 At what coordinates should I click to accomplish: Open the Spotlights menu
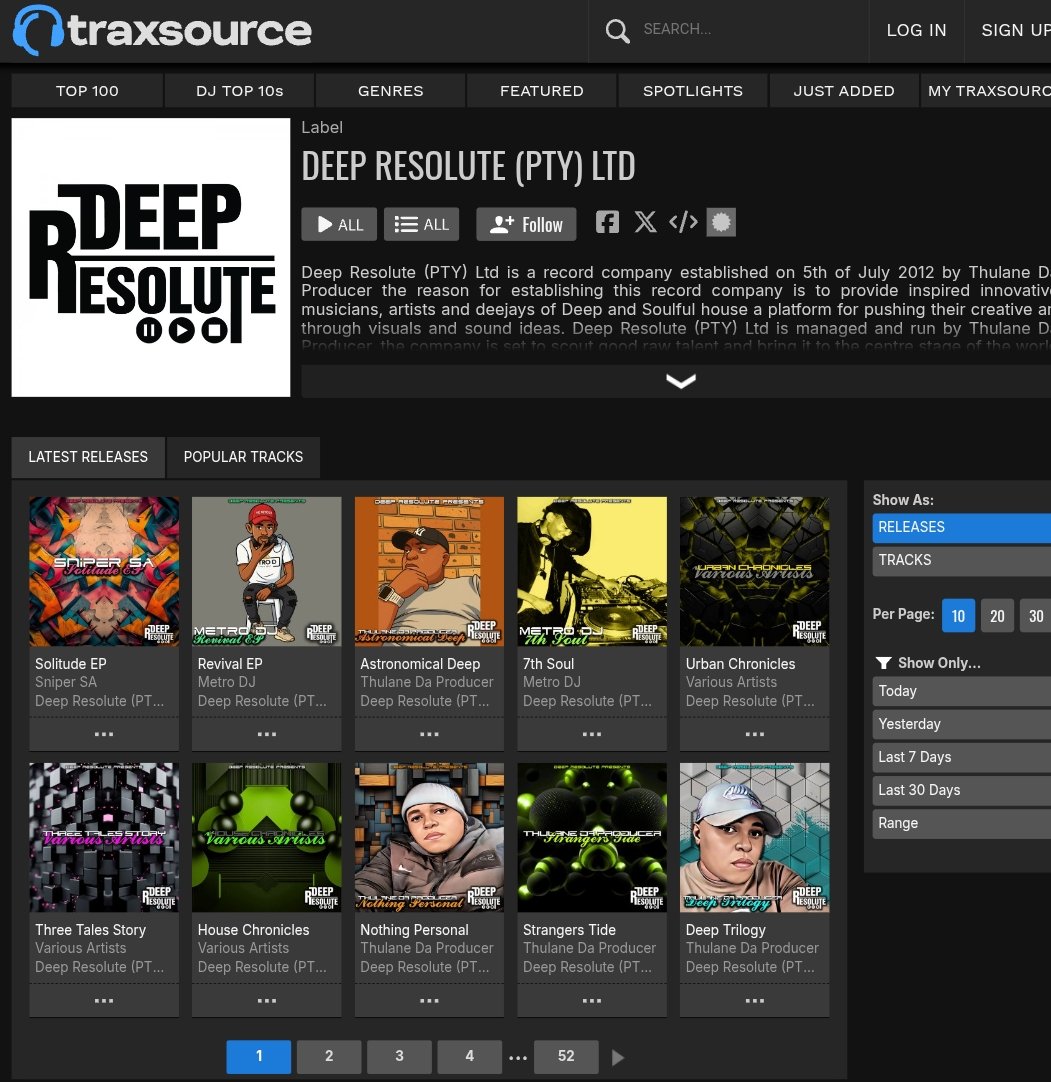693,91
